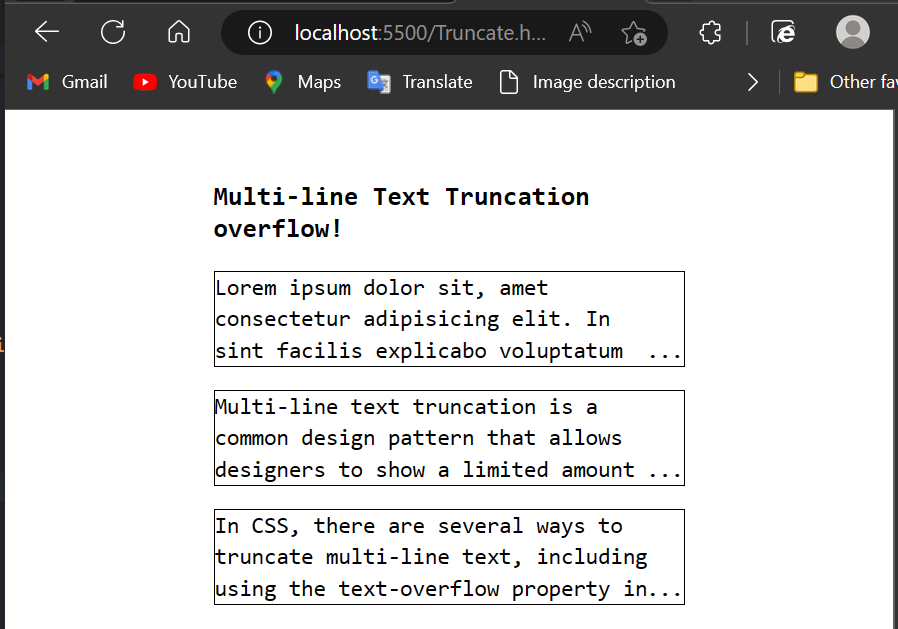Open the Image description favorite
The width and height of the screenshot is (898, 629).
[587, 82]
